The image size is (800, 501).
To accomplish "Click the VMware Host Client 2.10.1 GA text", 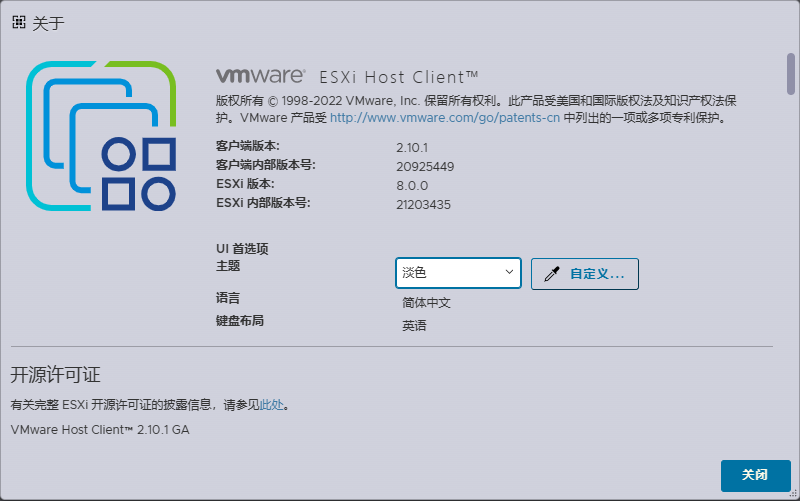I will tap(99, 430).
